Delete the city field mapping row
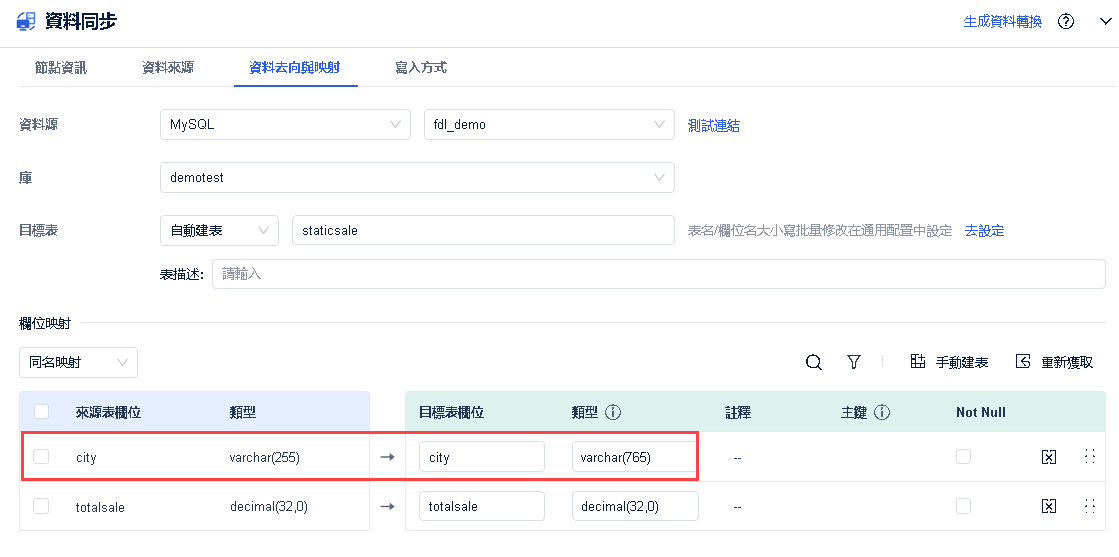Screen dimensions: 1119x557 click(x=1048, y=457)
